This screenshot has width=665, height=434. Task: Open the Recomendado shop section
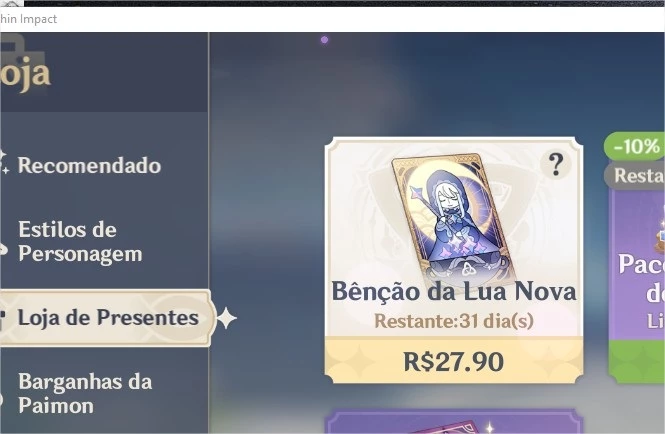pyautogui.click(x=89, y=165)
